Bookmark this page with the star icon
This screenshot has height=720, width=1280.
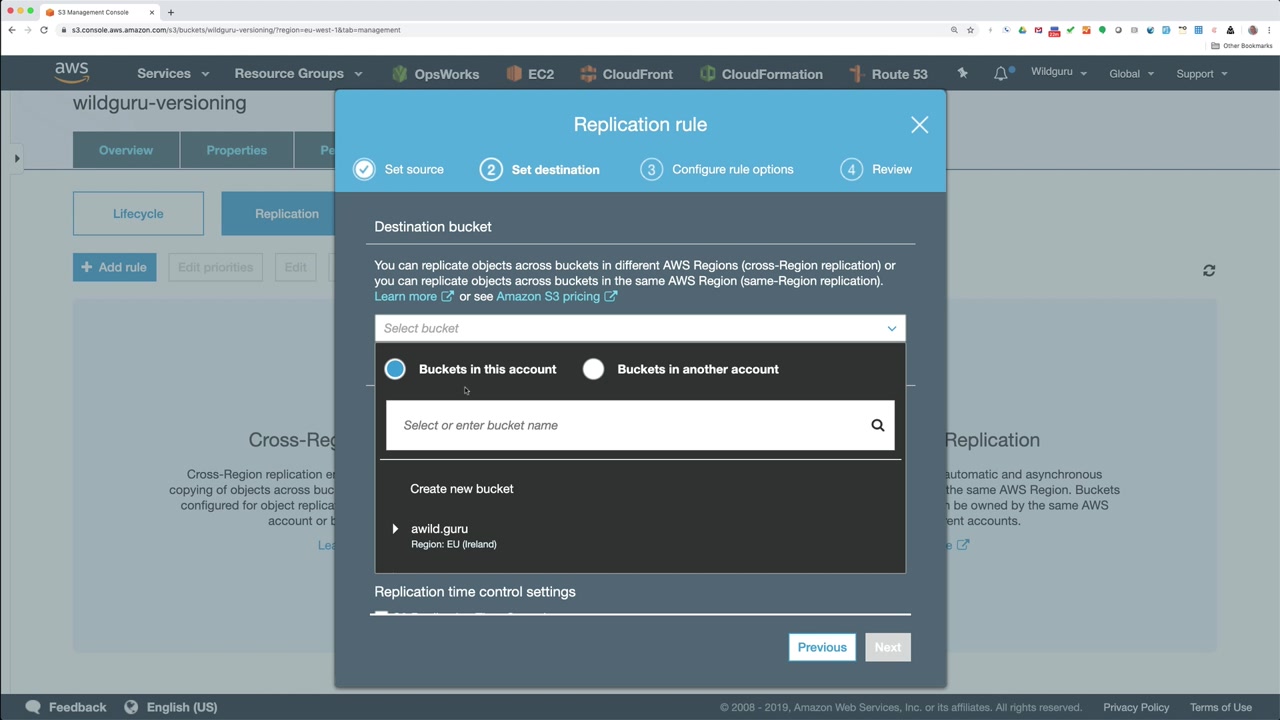coord(970,30)
